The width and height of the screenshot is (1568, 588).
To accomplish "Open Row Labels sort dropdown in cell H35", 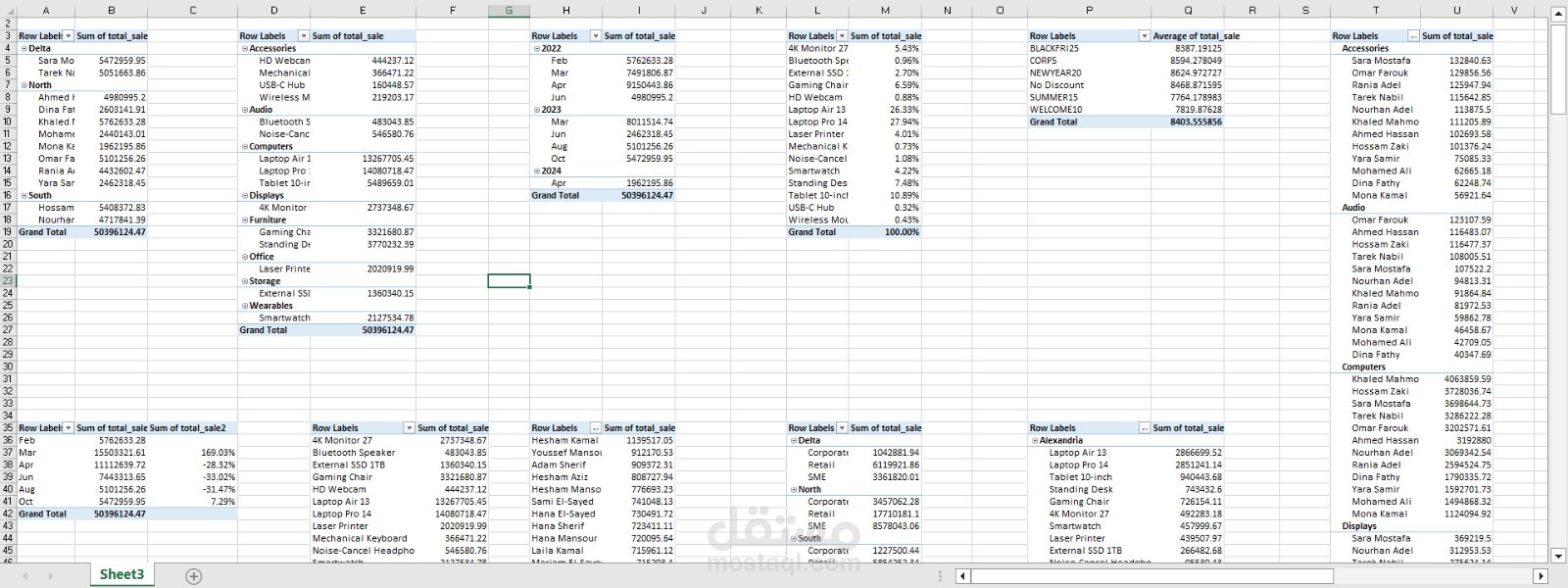I will (x=595, y=428).
